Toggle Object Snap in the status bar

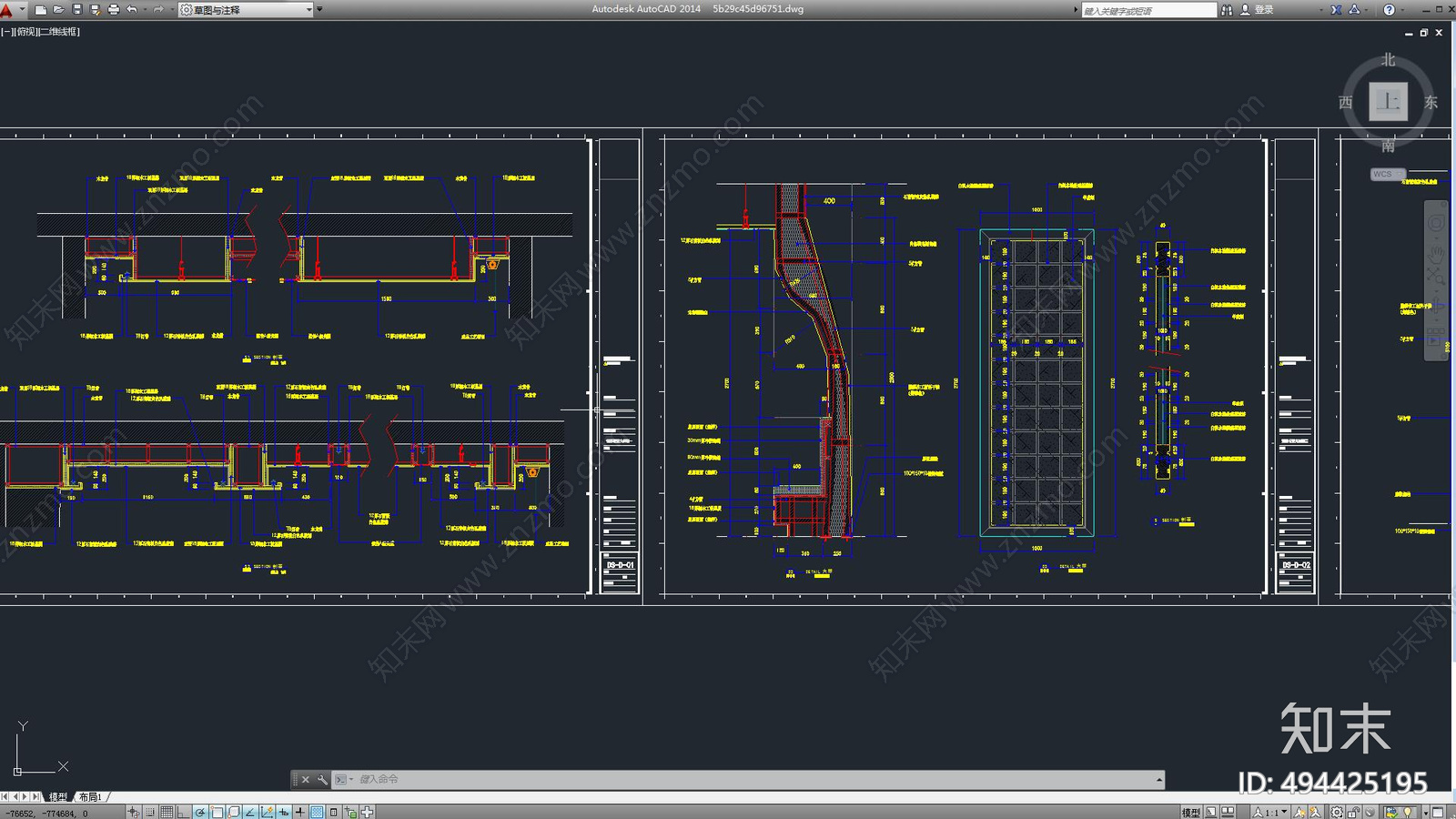217,812
